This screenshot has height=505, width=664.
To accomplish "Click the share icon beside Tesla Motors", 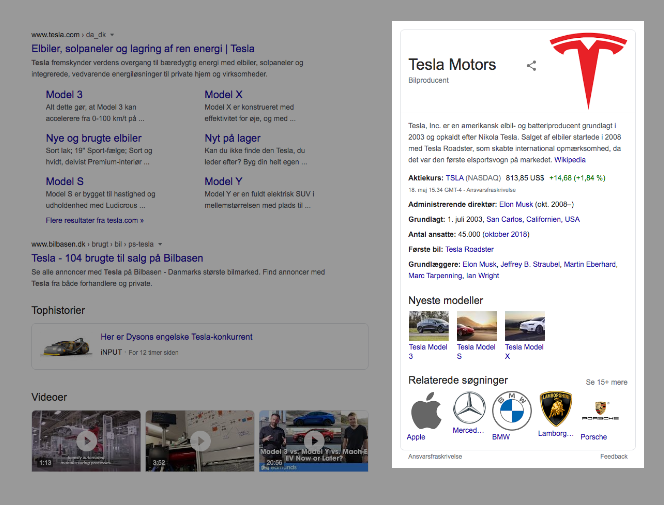I will click(x=531, y=66).
